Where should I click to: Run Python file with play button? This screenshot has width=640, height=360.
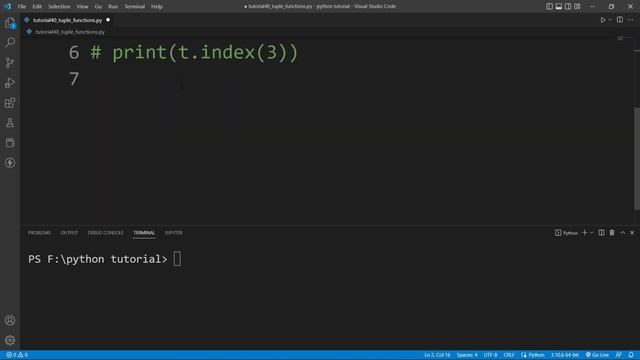[602, 20]
